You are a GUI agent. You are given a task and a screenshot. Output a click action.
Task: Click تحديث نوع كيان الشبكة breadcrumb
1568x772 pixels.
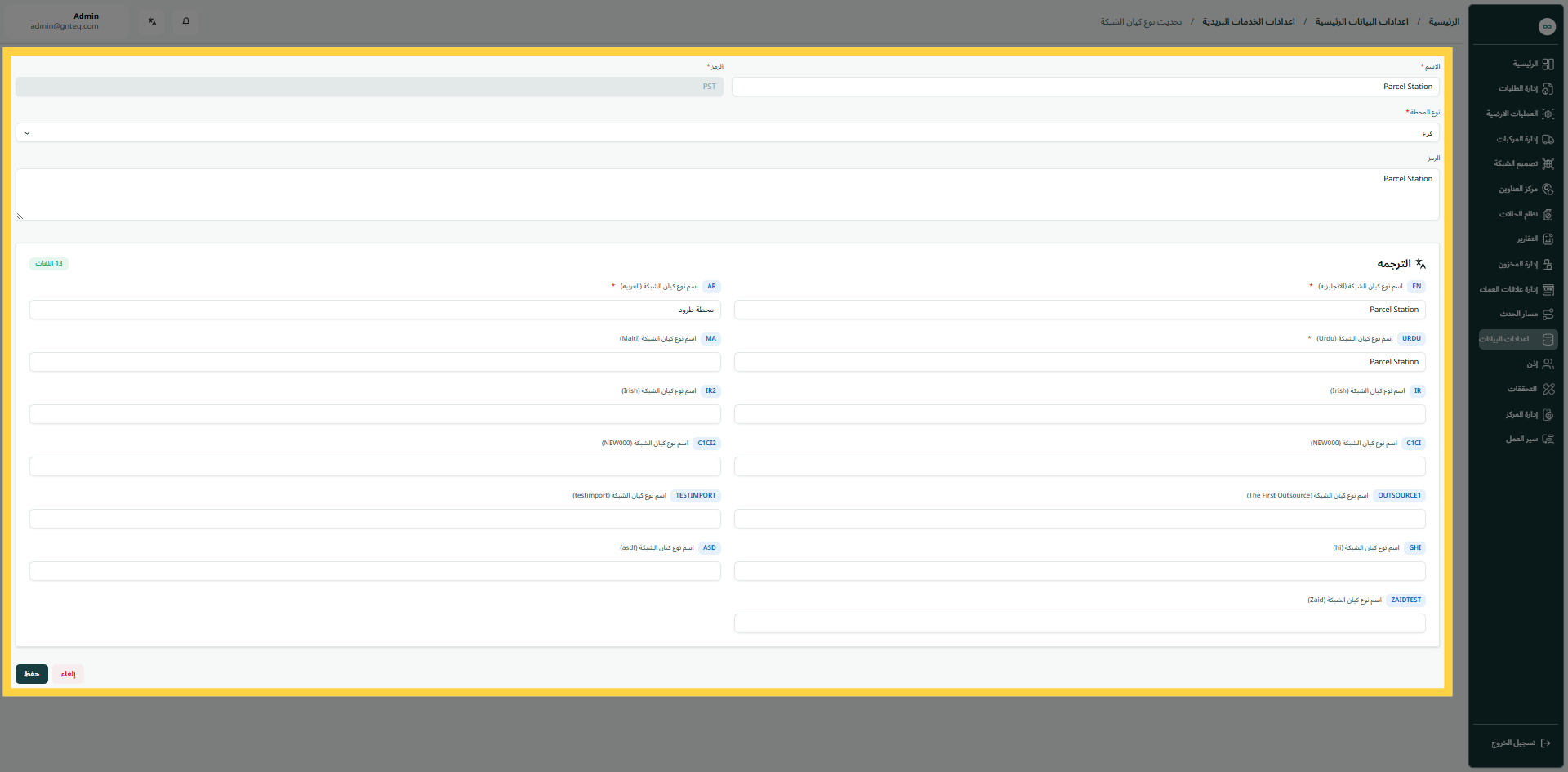(1141, 22)
